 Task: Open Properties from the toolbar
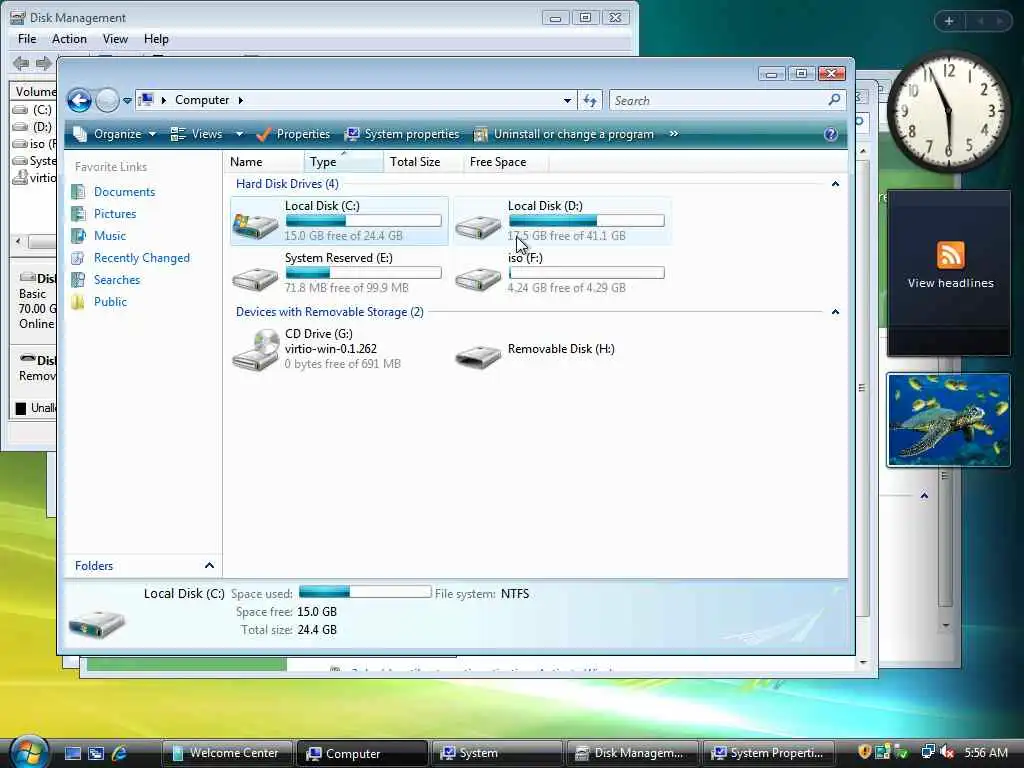pyautogui.click(x=293, y=134)
